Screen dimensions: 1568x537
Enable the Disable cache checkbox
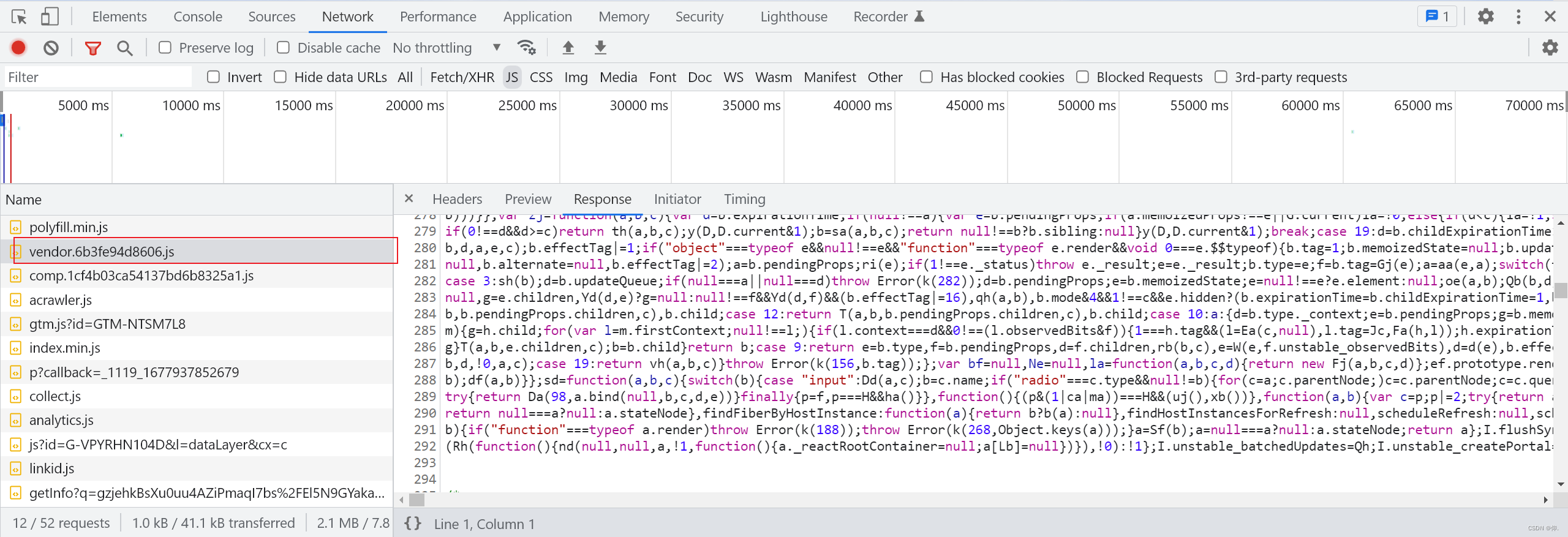[283, 47]
